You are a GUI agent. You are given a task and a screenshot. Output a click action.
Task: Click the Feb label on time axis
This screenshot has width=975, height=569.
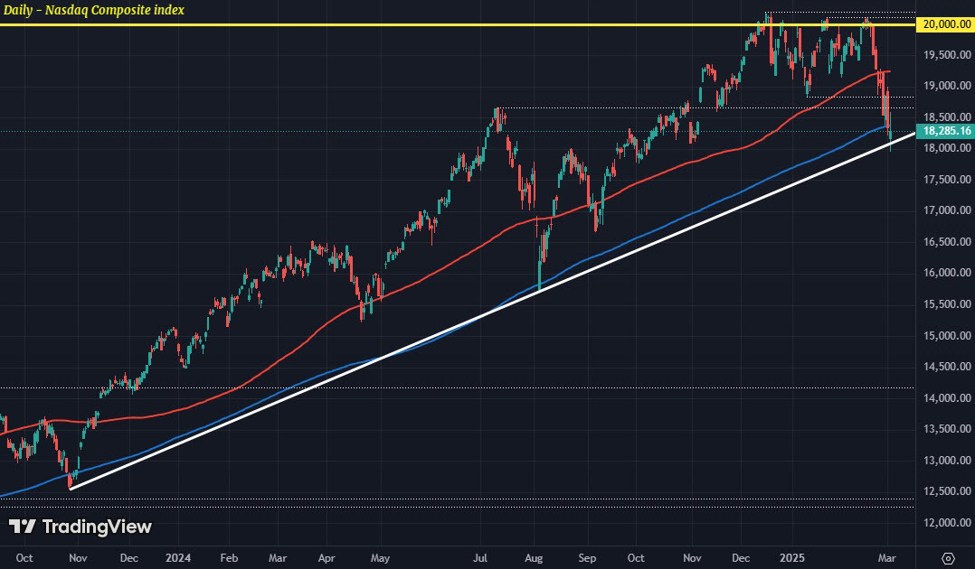(228, 556)
